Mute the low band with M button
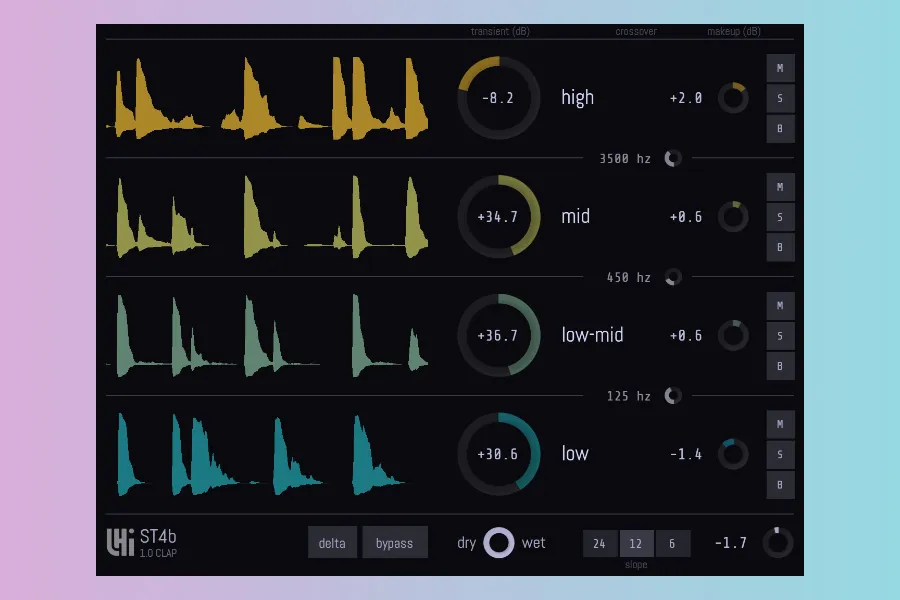This screenshot has width=900, height=600. point(780,424)
